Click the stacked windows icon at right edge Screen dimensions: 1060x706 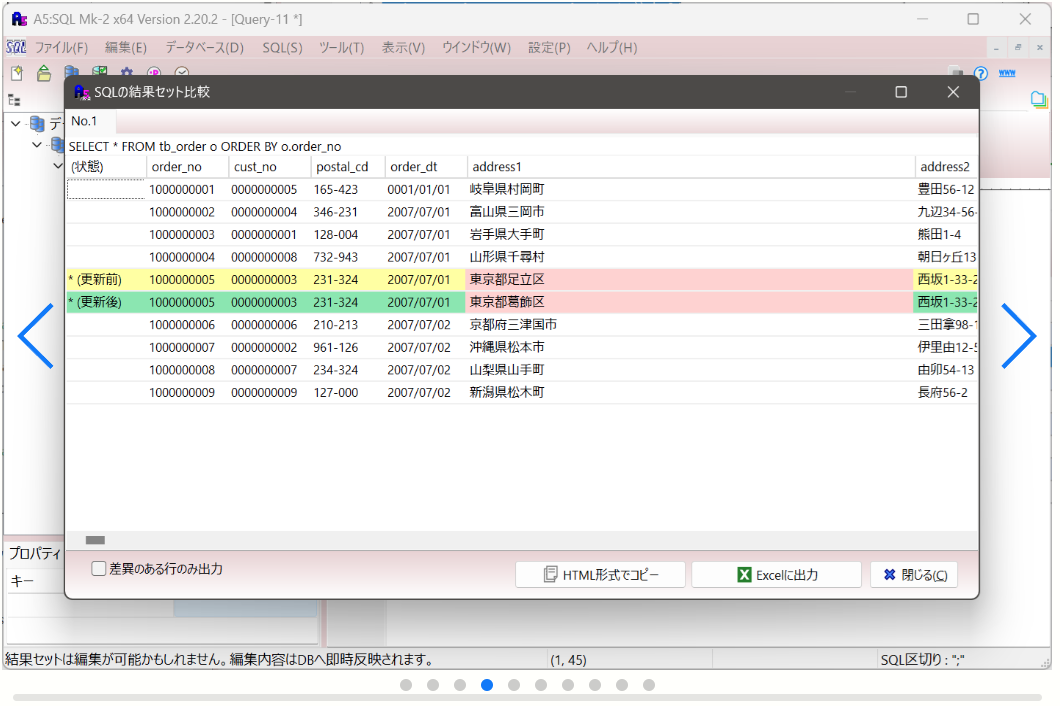point(1039,99)
